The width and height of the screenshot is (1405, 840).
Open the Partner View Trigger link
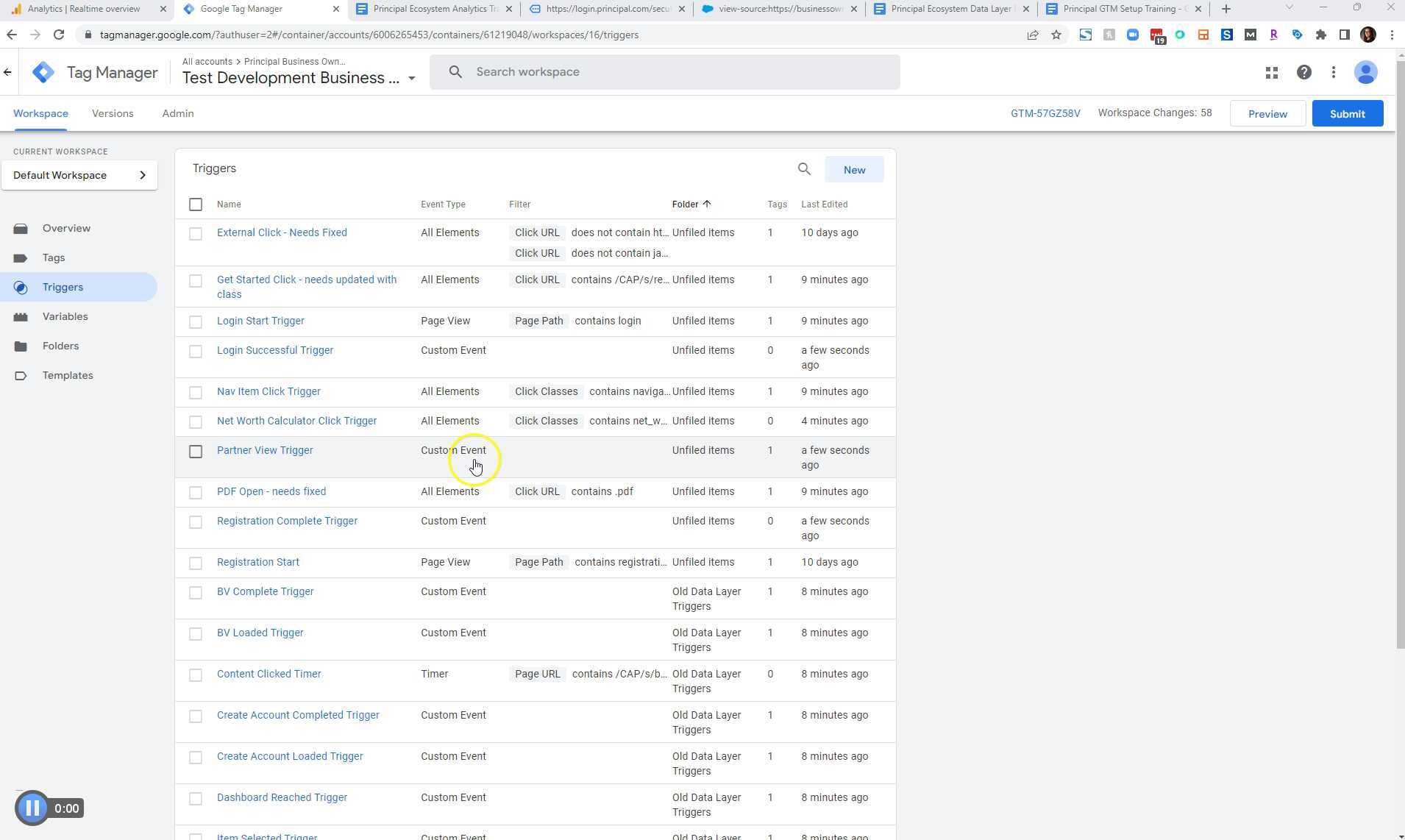tap(265, 450)
